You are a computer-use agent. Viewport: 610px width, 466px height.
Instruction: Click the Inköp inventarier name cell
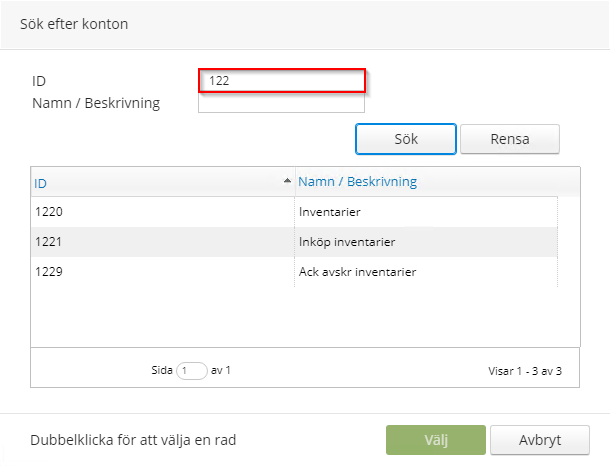click(x=347, y=242)
